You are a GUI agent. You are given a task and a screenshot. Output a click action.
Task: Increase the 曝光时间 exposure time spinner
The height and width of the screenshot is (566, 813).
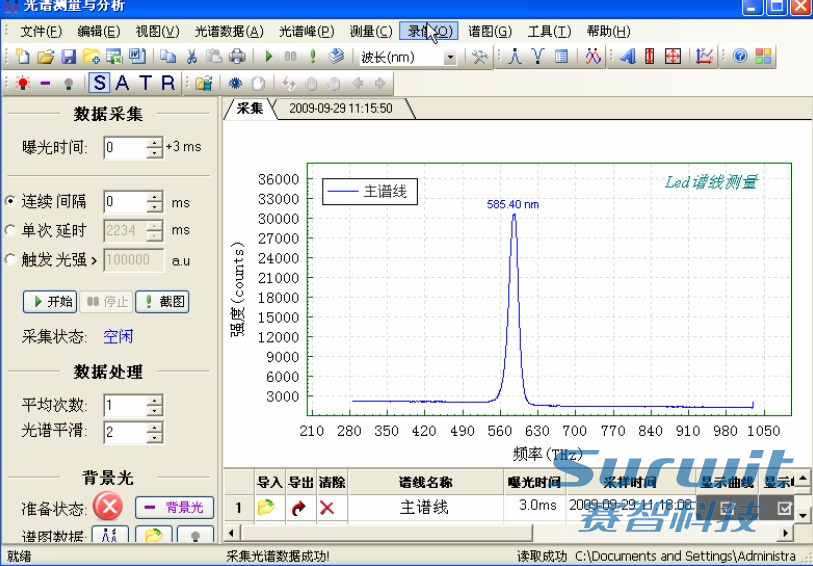154,143
